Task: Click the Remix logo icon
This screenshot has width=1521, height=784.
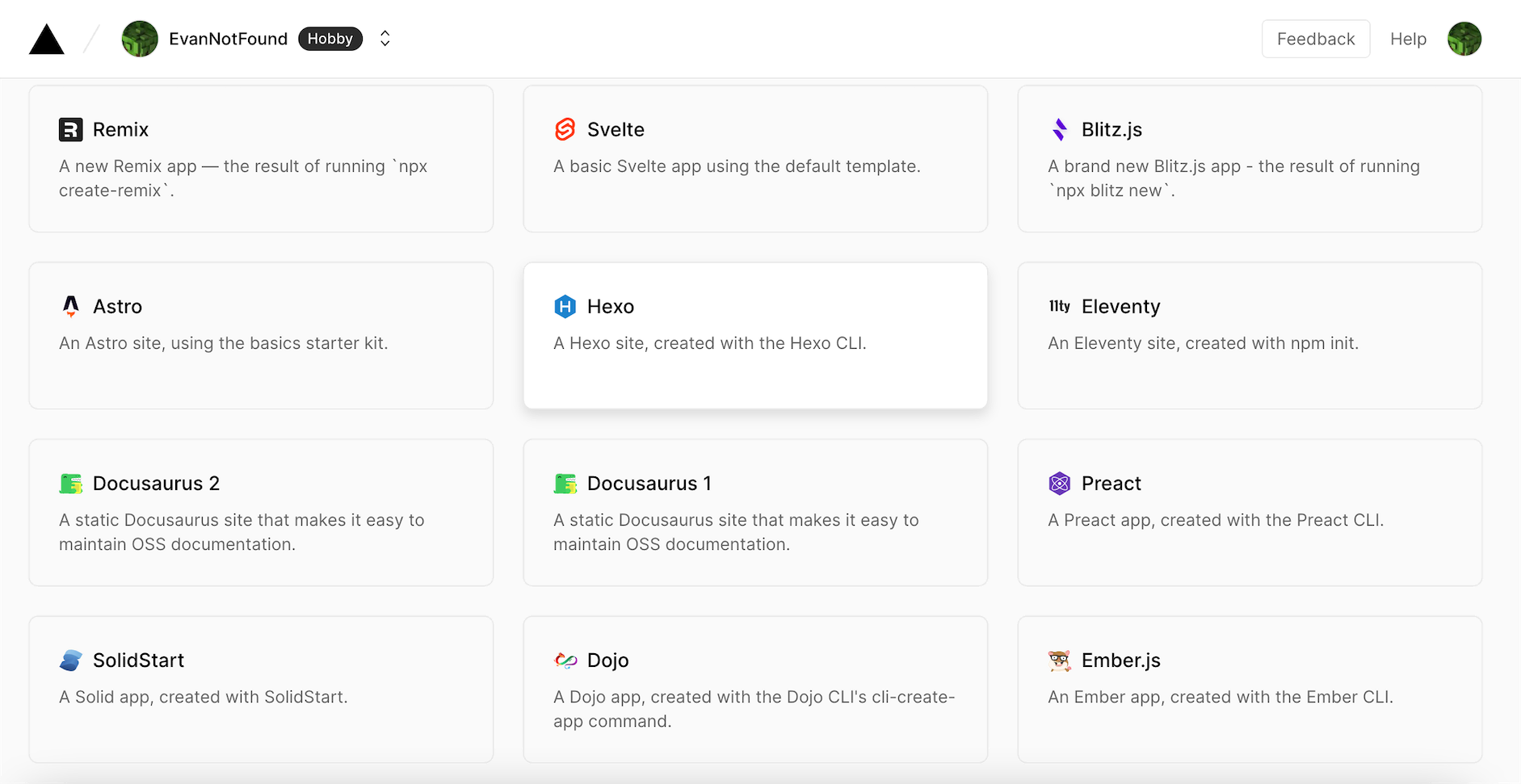Action: 71,129
